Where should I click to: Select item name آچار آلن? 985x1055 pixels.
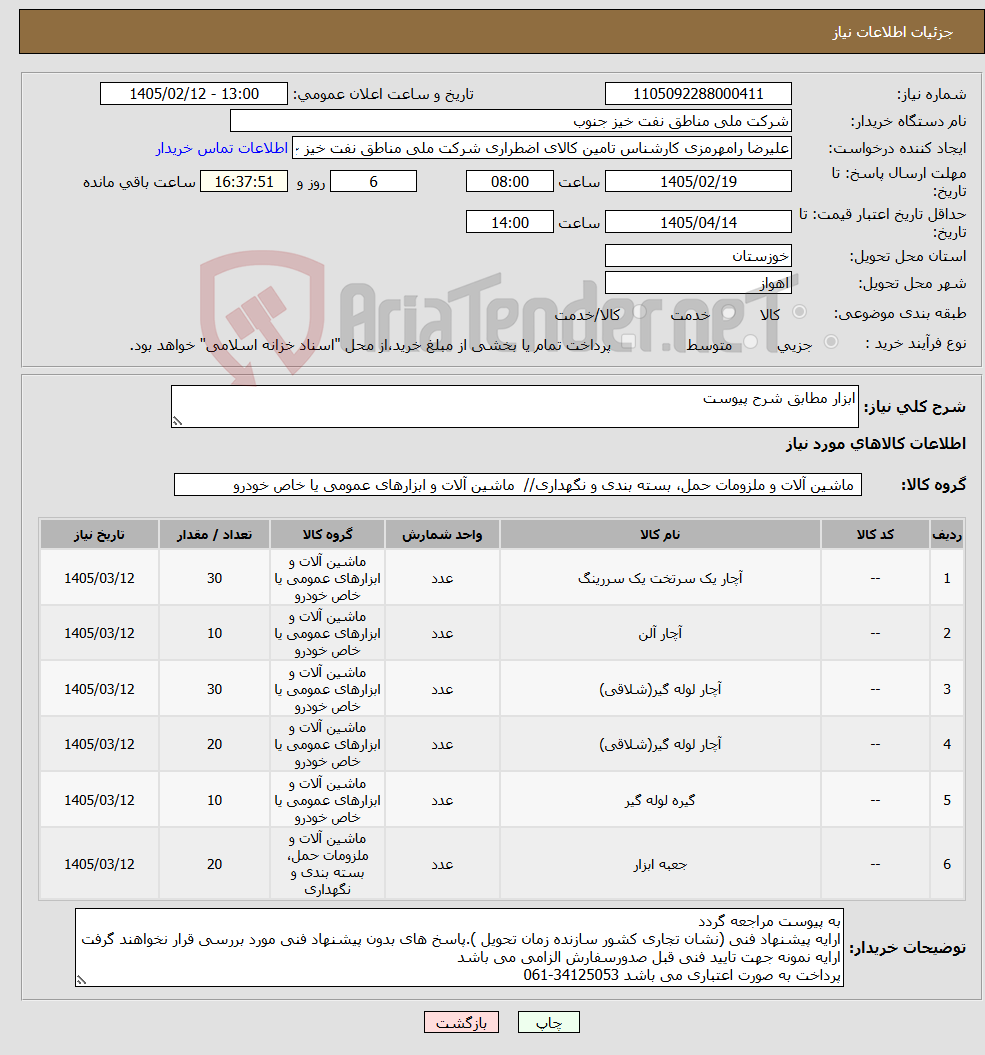click(660, 633)
